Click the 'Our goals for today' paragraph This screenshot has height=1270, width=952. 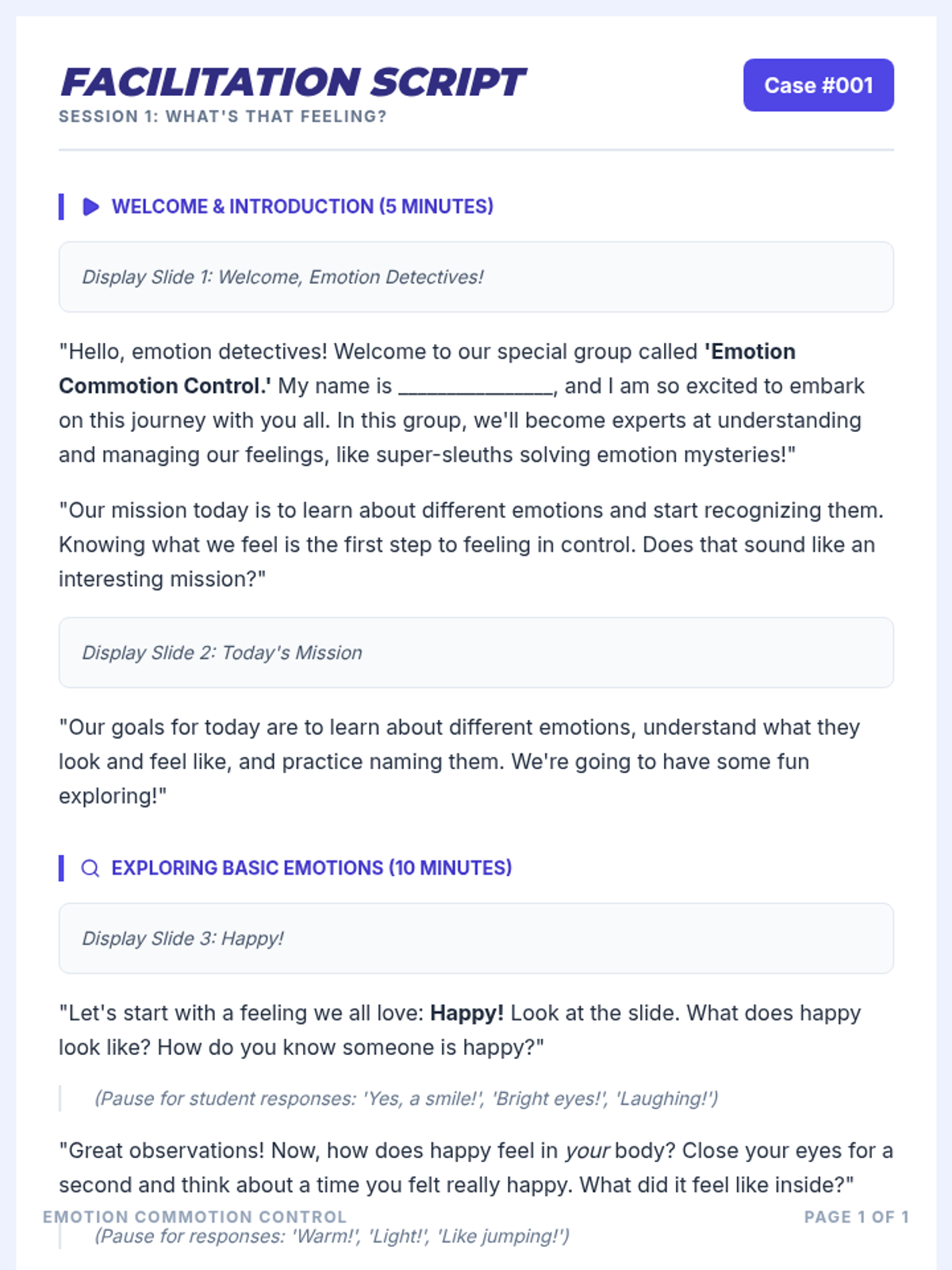pos(460,761)
